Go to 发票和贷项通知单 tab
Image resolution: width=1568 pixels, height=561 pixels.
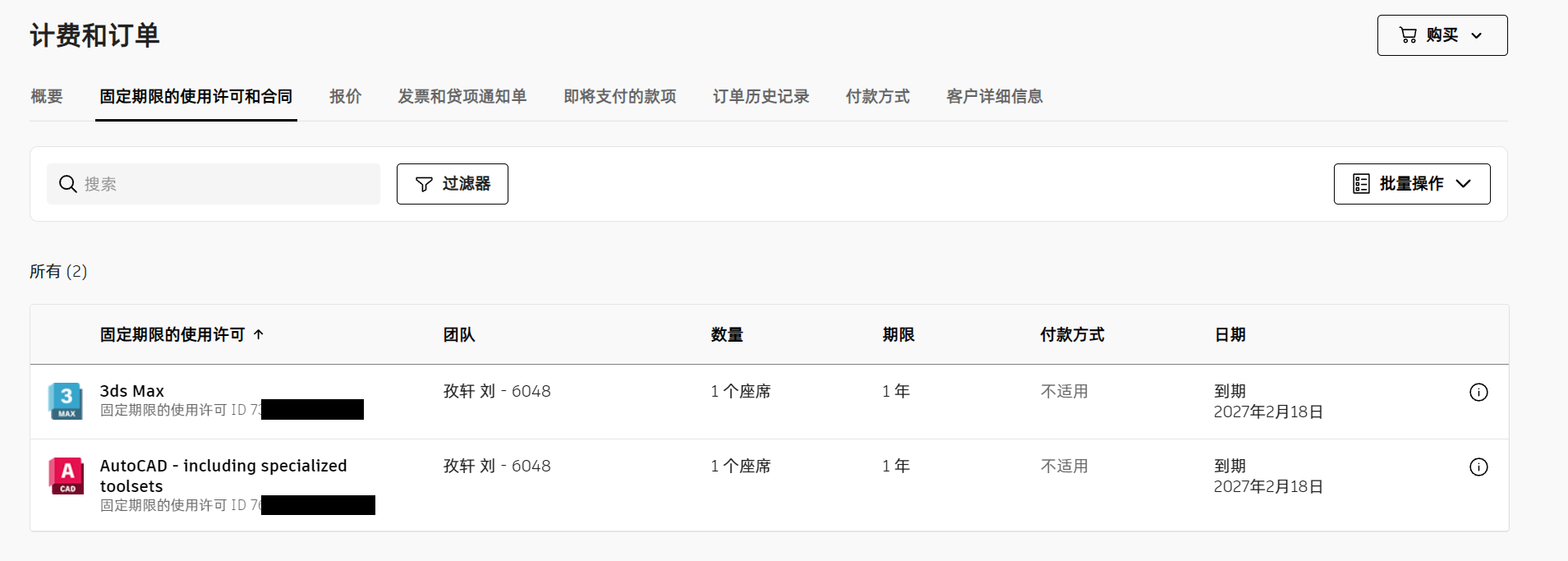[462, 97]
